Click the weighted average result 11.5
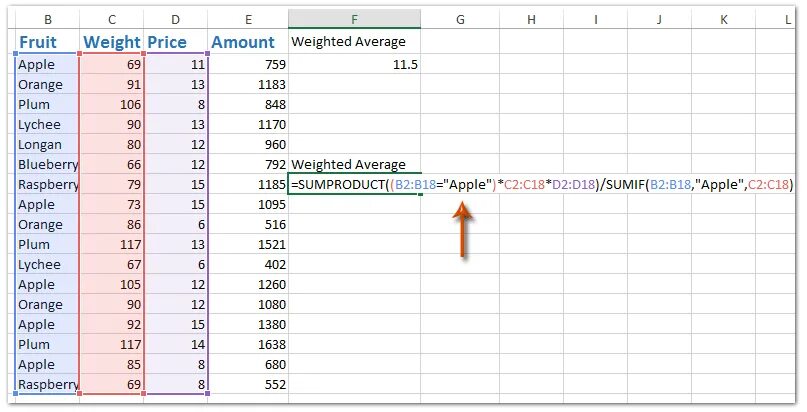Image resolution: width=807 pixels, height=412 pixels. tap(354, 65)
